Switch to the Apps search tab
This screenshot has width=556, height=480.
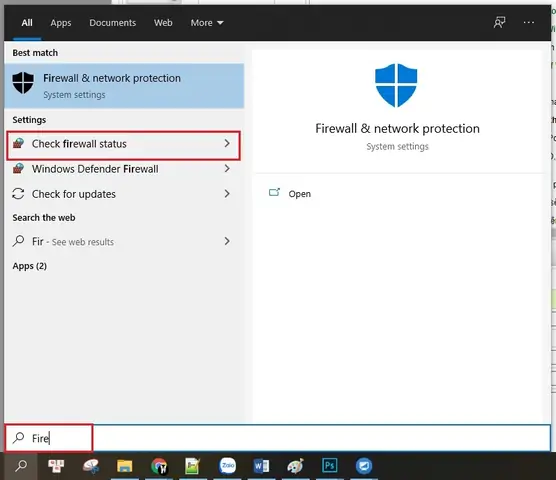tap(61, 23)
